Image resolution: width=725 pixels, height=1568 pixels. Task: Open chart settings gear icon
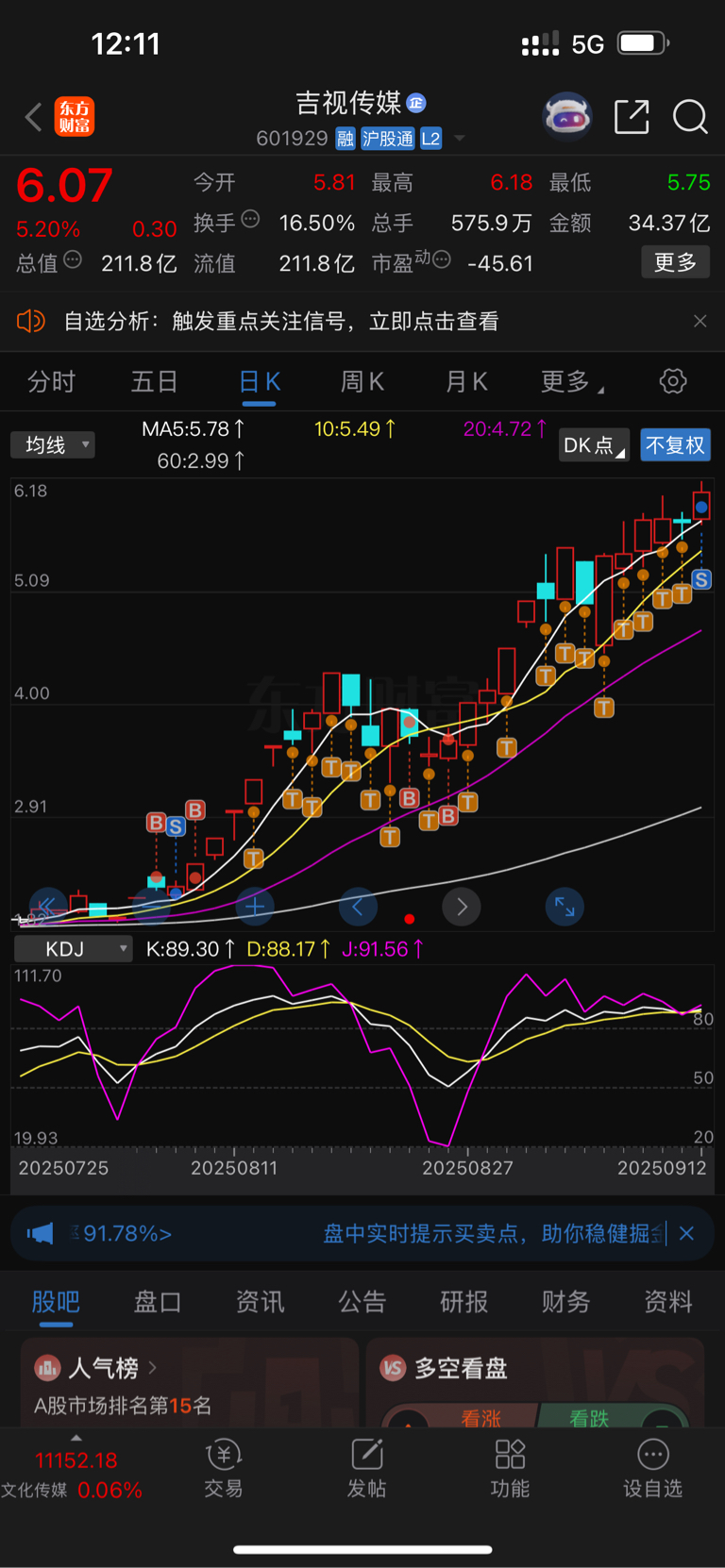click(x=673, y=382)
